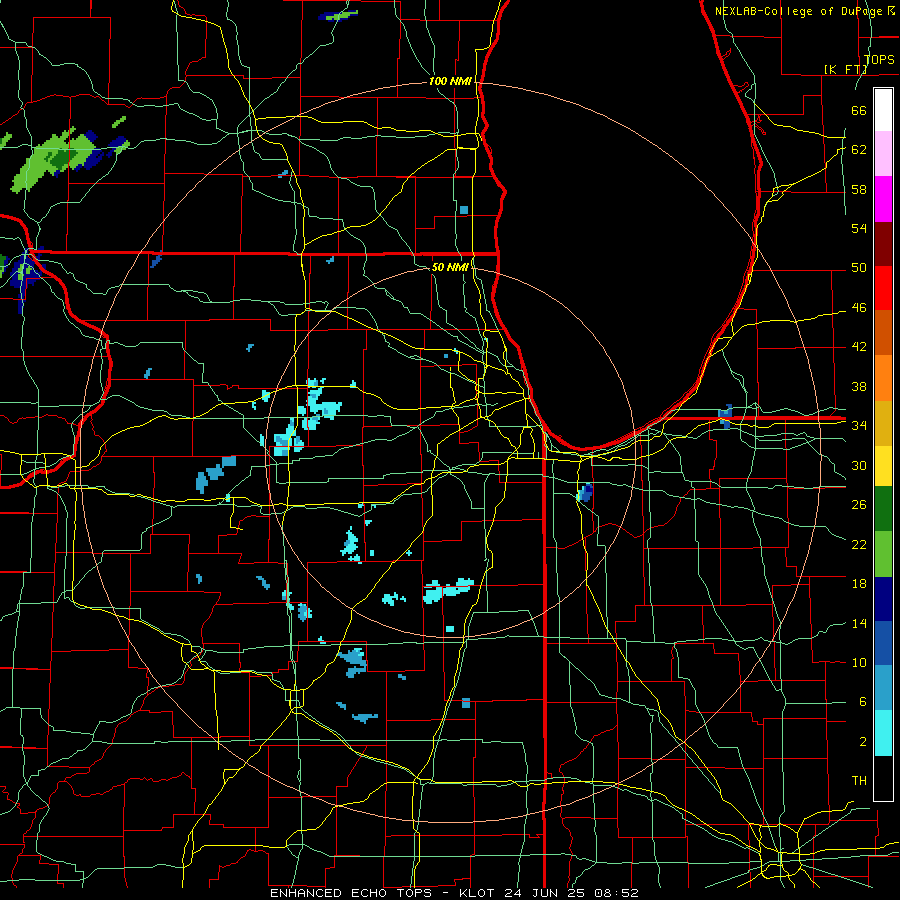Click the '2' legend value
This screenshot has height=900, width=900.
[x=862, y=742]
